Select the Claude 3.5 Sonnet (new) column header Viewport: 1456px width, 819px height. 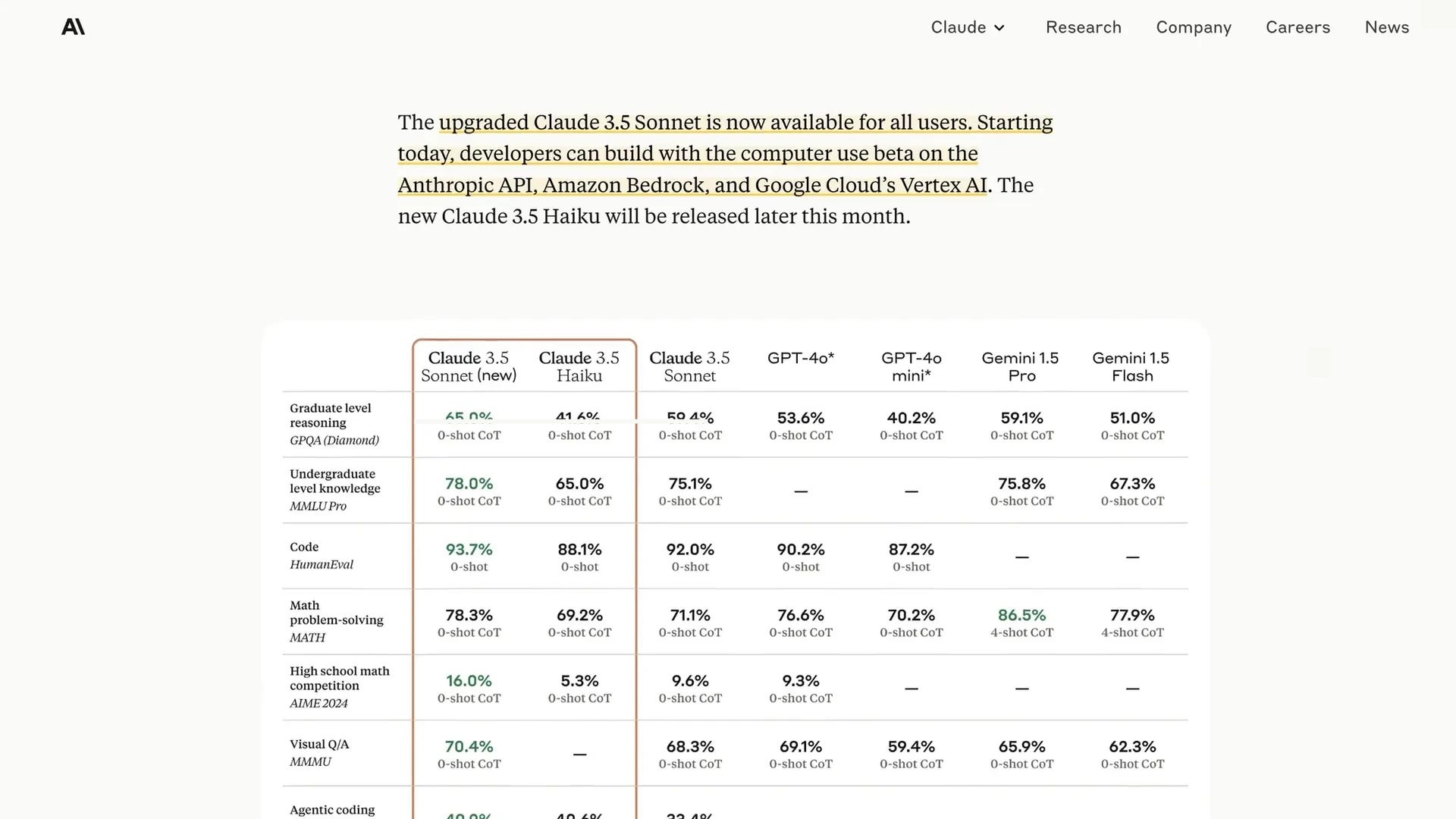pos(469,366)
